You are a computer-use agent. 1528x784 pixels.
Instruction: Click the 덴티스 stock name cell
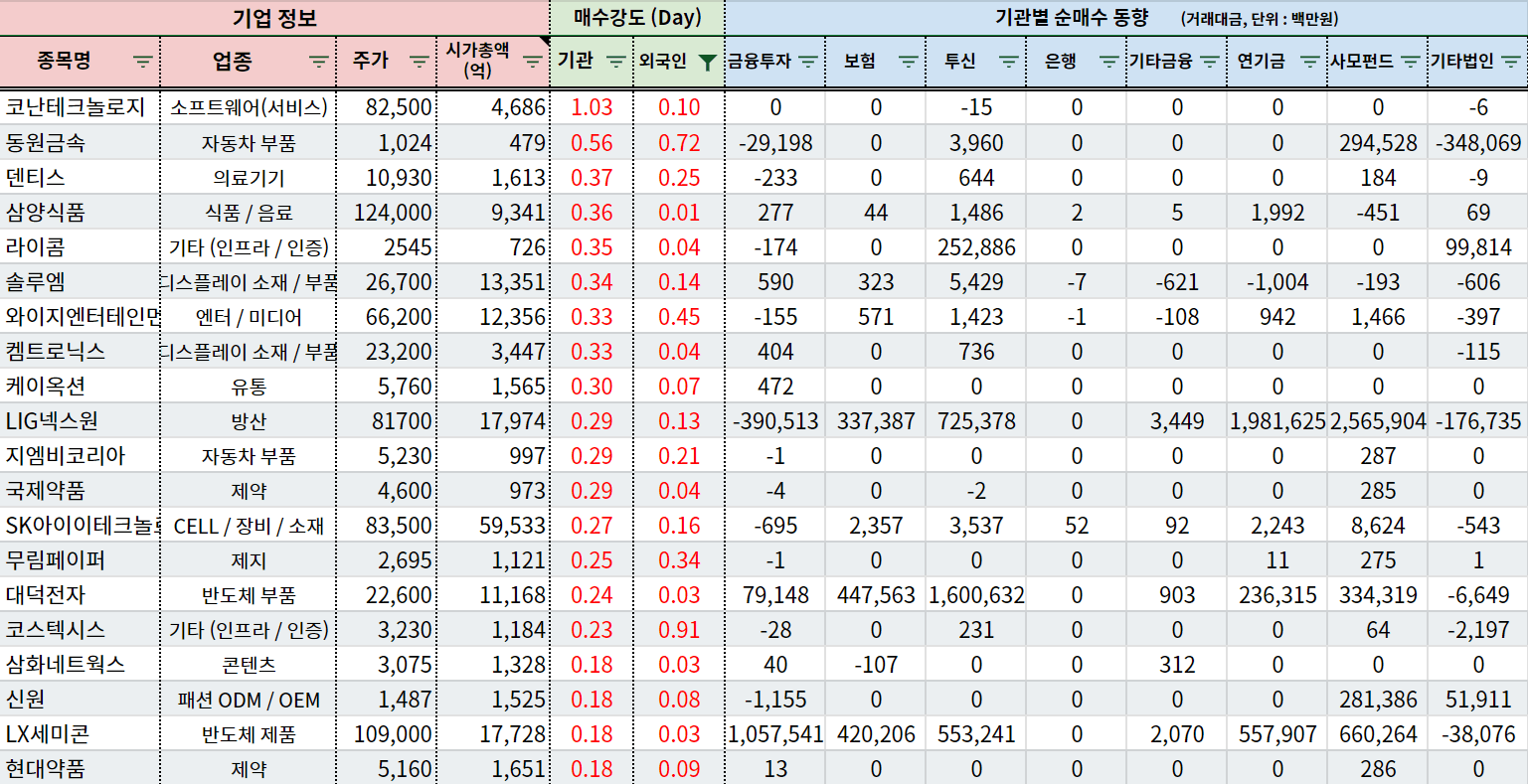tap(80, 177)
